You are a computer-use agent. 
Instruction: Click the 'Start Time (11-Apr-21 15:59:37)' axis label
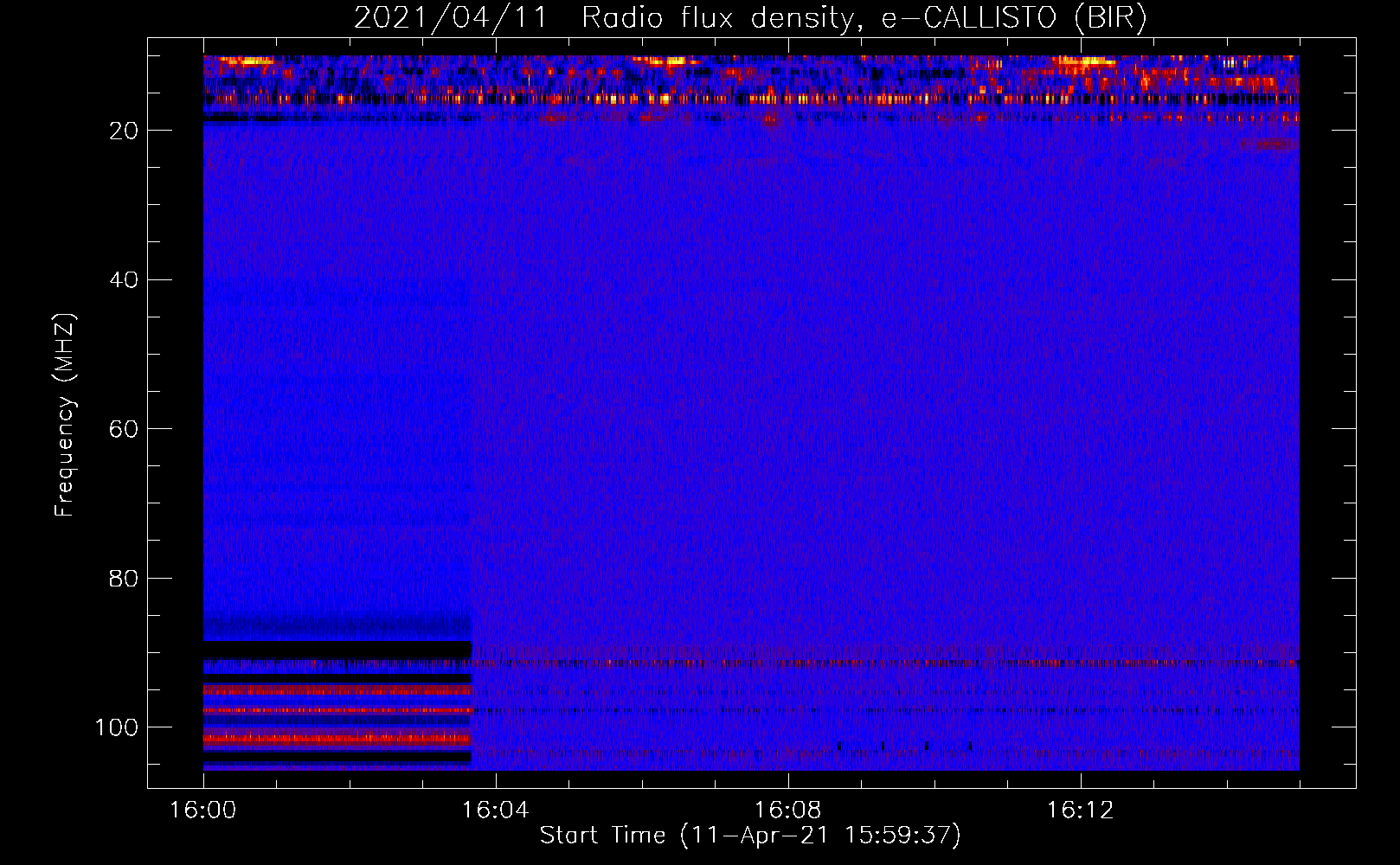(750, 835)
